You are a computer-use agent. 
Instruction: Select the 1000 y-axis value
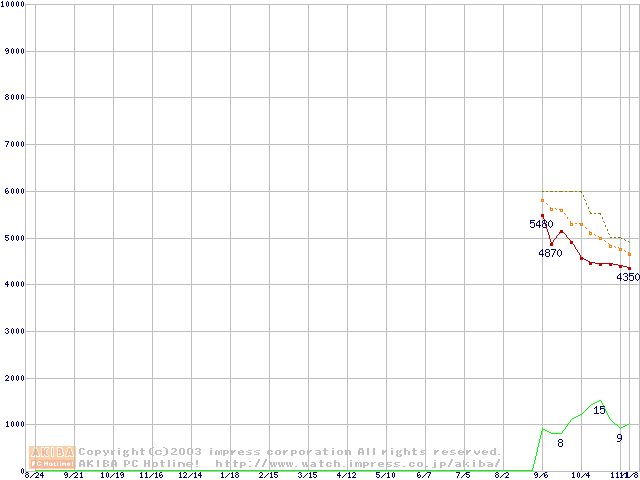click(x=12, y=424)
